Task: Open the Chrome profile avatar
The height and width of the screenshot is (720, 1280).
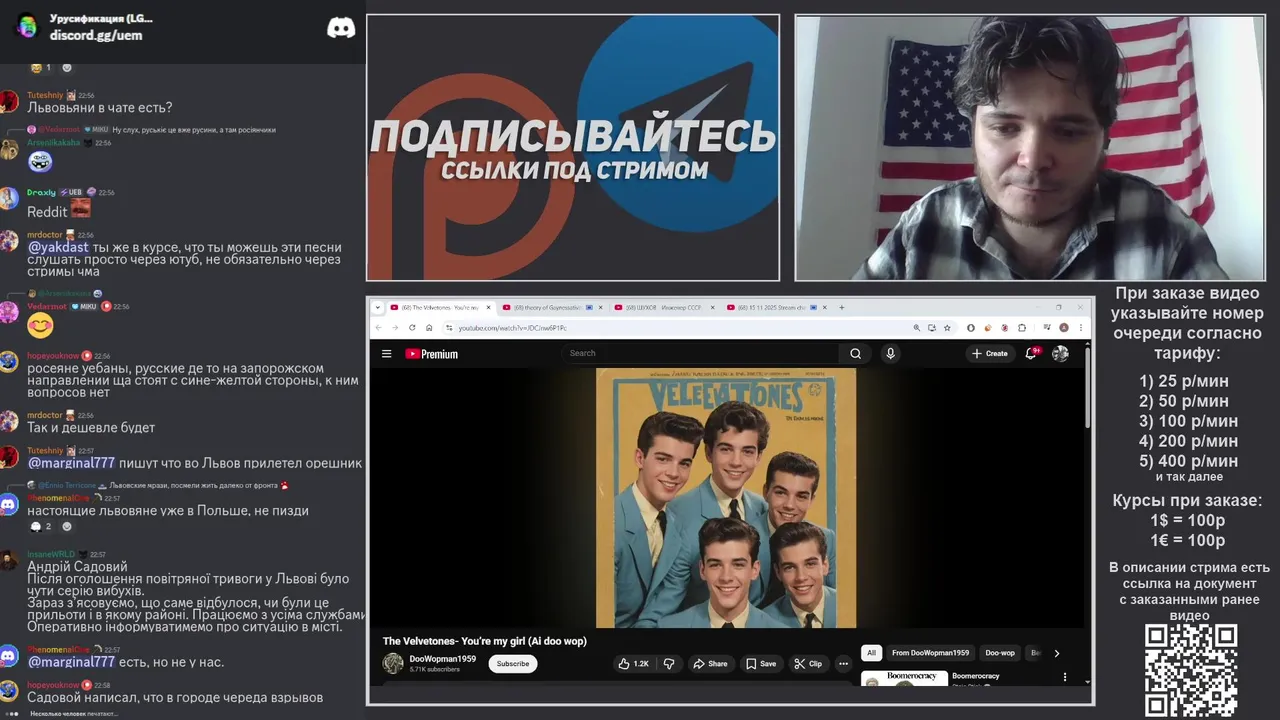Action: [x=1064, y=327]
